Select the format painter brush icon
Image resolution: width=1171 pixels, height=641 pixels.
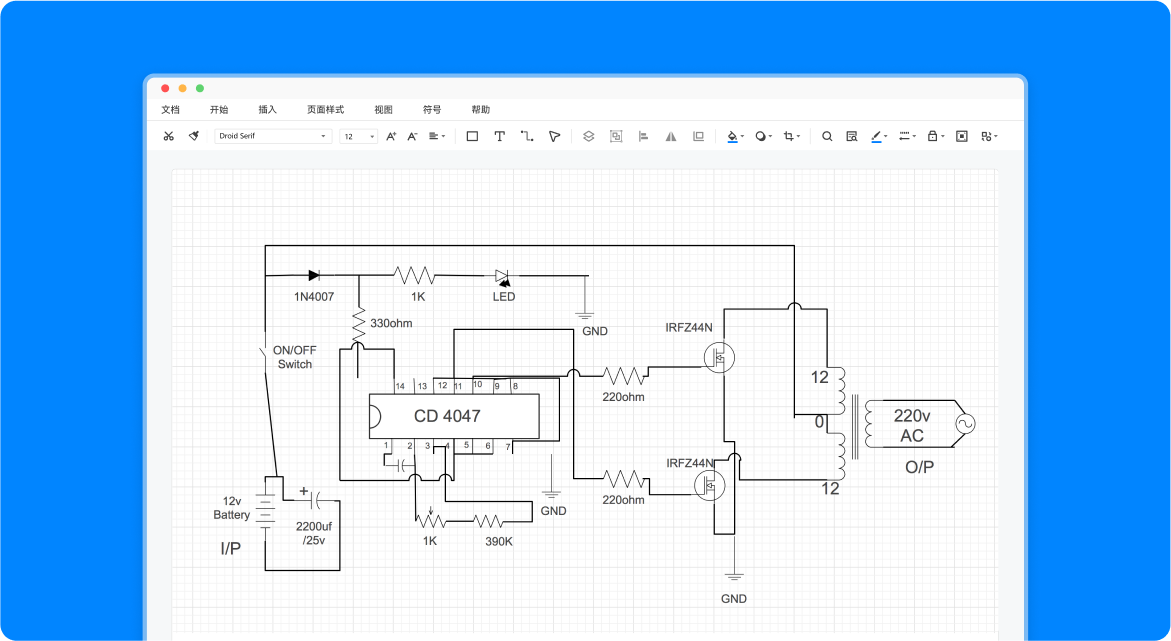193,136
